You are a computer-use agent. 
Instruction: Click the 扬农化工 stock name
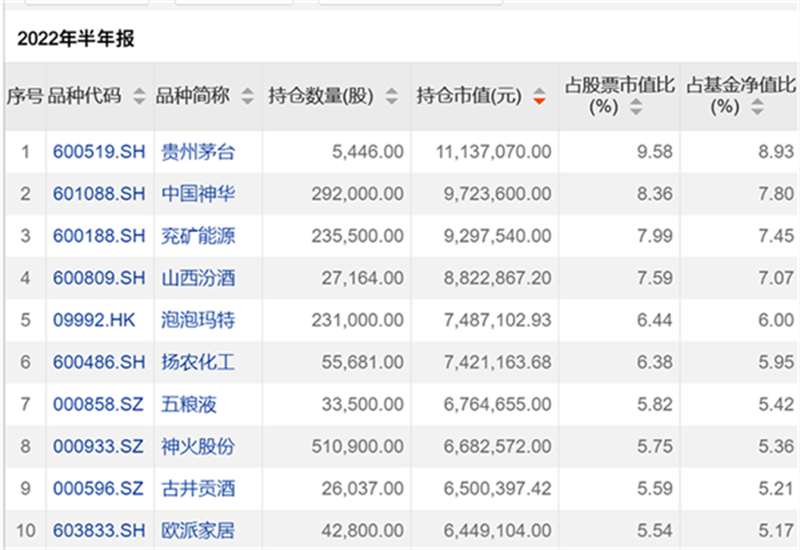[x=198, y=362]
